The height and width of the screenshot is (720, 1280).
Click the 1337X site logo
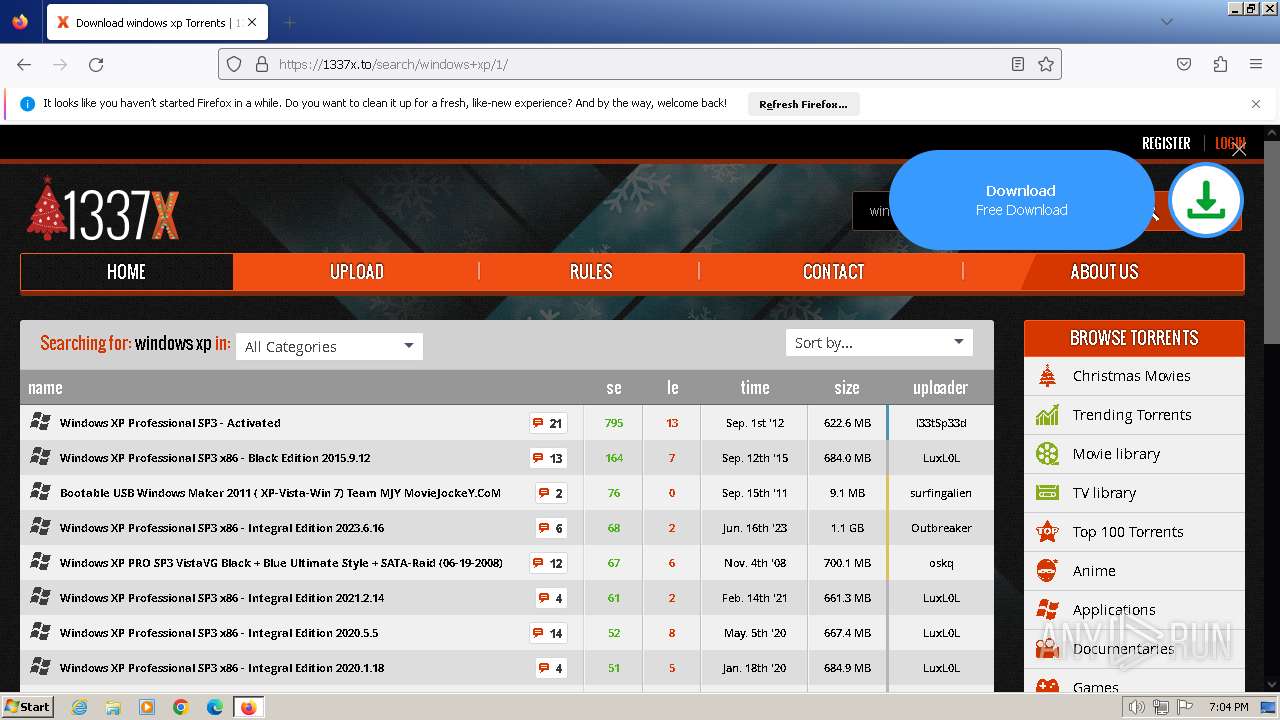click(103, 210)
